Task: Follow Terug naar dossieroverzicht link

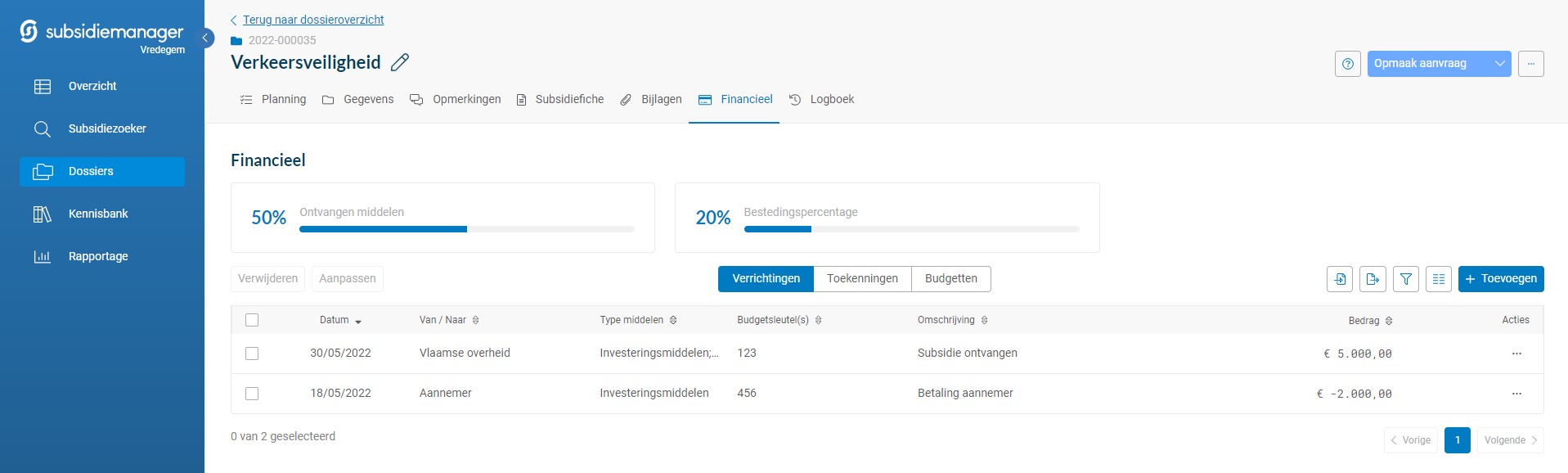Action: (312, 20)
